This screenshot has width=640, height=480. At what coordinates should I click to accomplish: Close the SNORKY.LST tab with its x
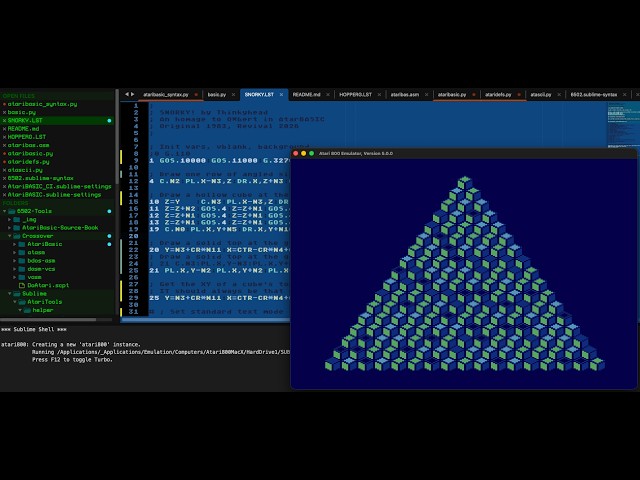(x=281, y=95)
